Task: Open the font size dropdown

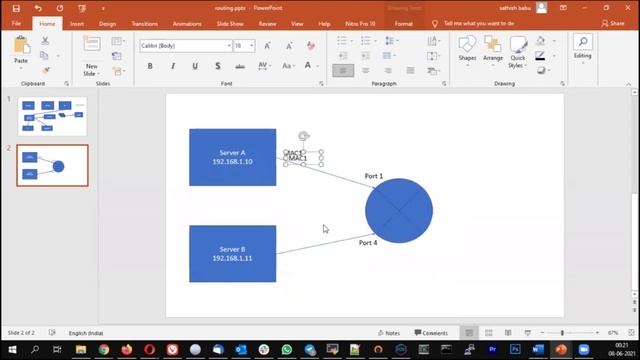Action: click(252, 46)
